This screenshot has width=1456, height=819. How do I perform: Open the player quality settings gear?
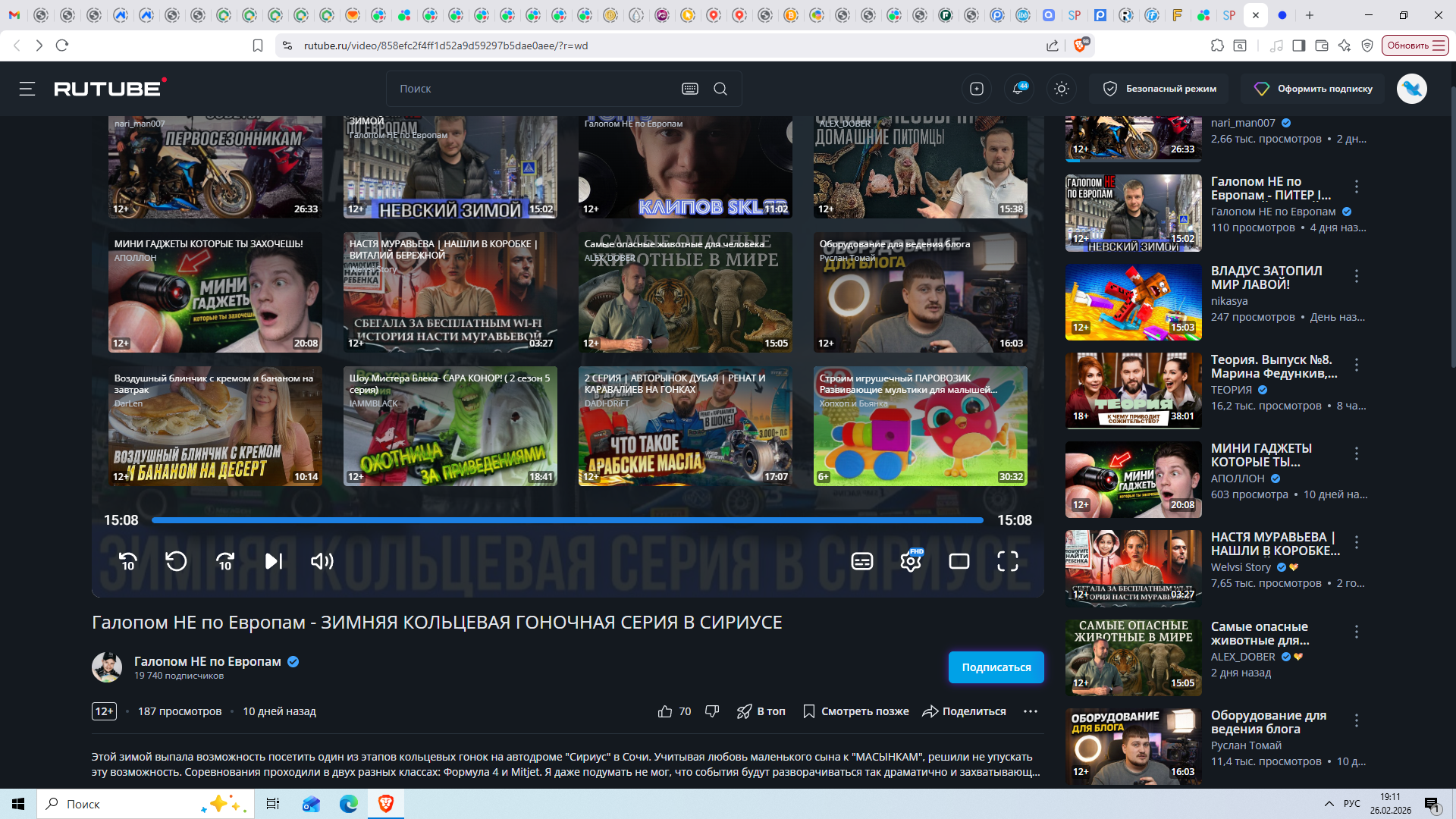coord(910,561)
